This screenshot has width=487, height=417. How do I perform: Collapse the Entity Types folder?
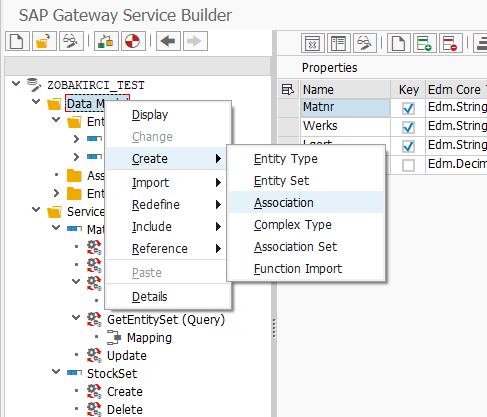click(56, 119)
